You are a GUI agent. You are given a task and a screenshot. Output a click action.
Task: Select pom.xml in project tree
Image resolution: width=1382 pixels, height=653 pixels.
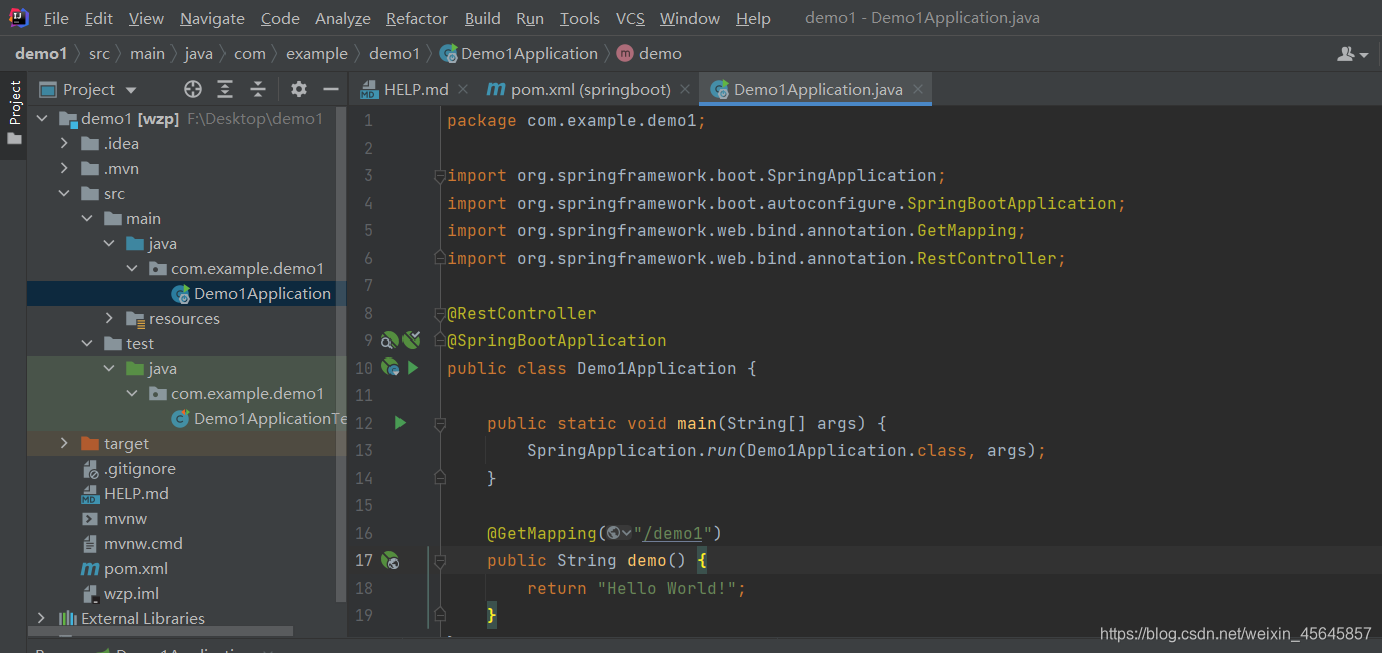124,568
